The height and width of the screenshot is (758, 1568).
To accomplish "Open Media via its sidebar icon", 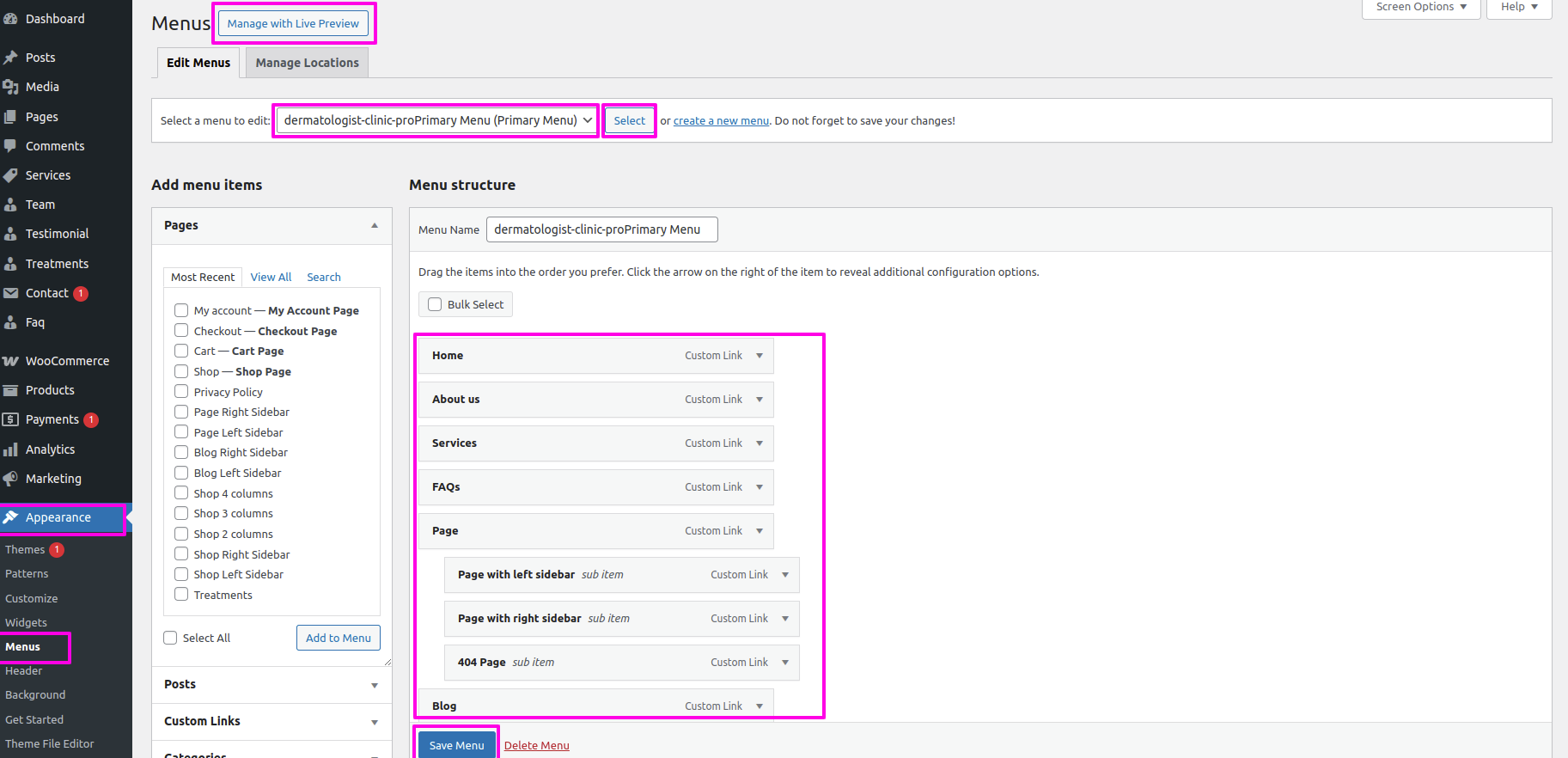I will [10, 87].
